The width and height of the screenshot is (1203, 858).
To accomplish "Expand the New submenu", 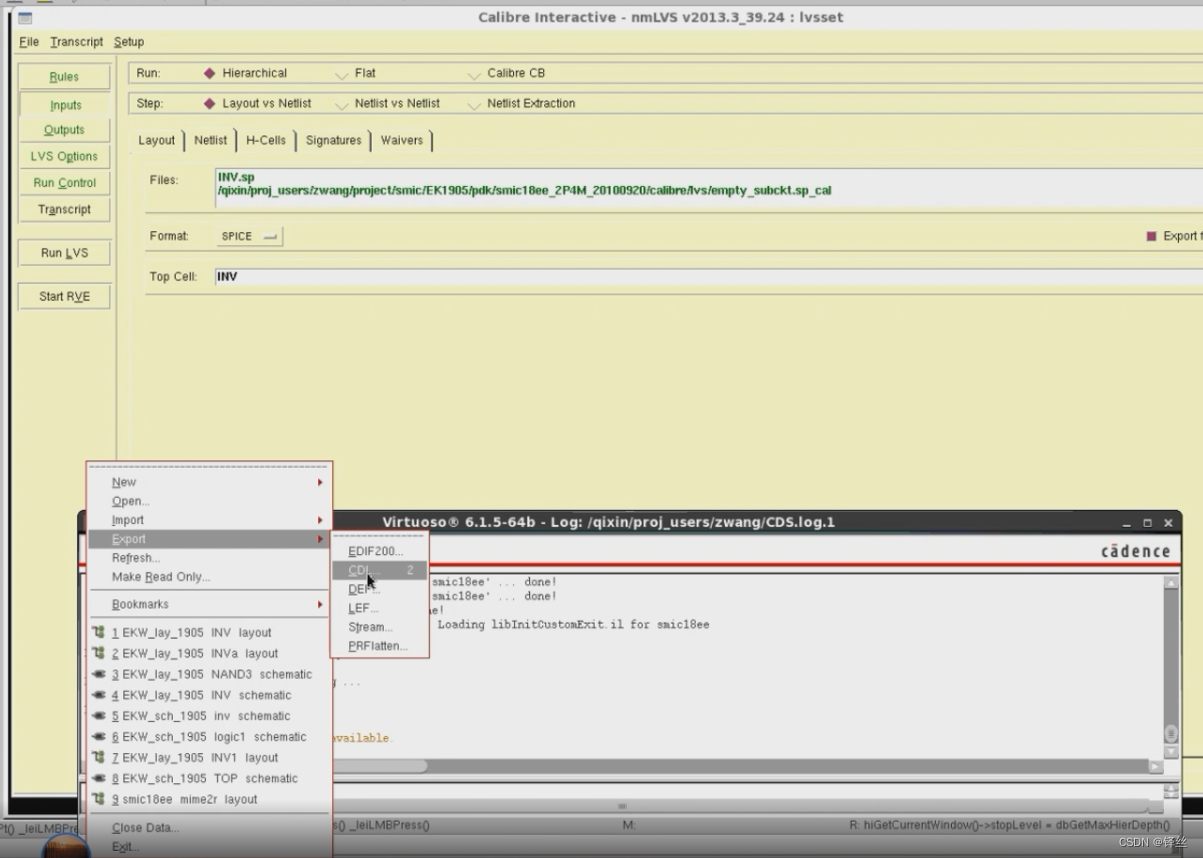I will 209,482.
